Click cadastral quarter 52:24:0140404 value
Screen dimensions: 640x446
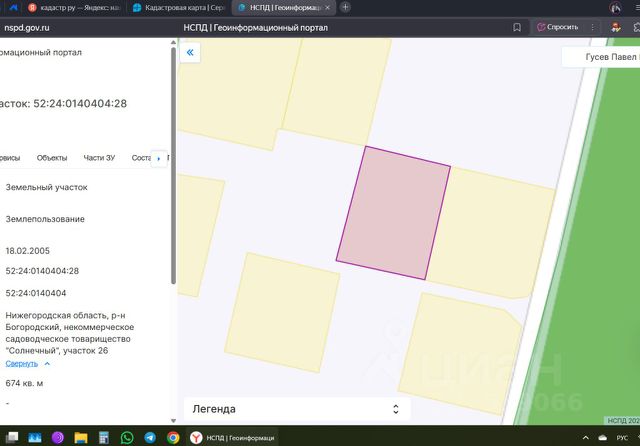36,293
